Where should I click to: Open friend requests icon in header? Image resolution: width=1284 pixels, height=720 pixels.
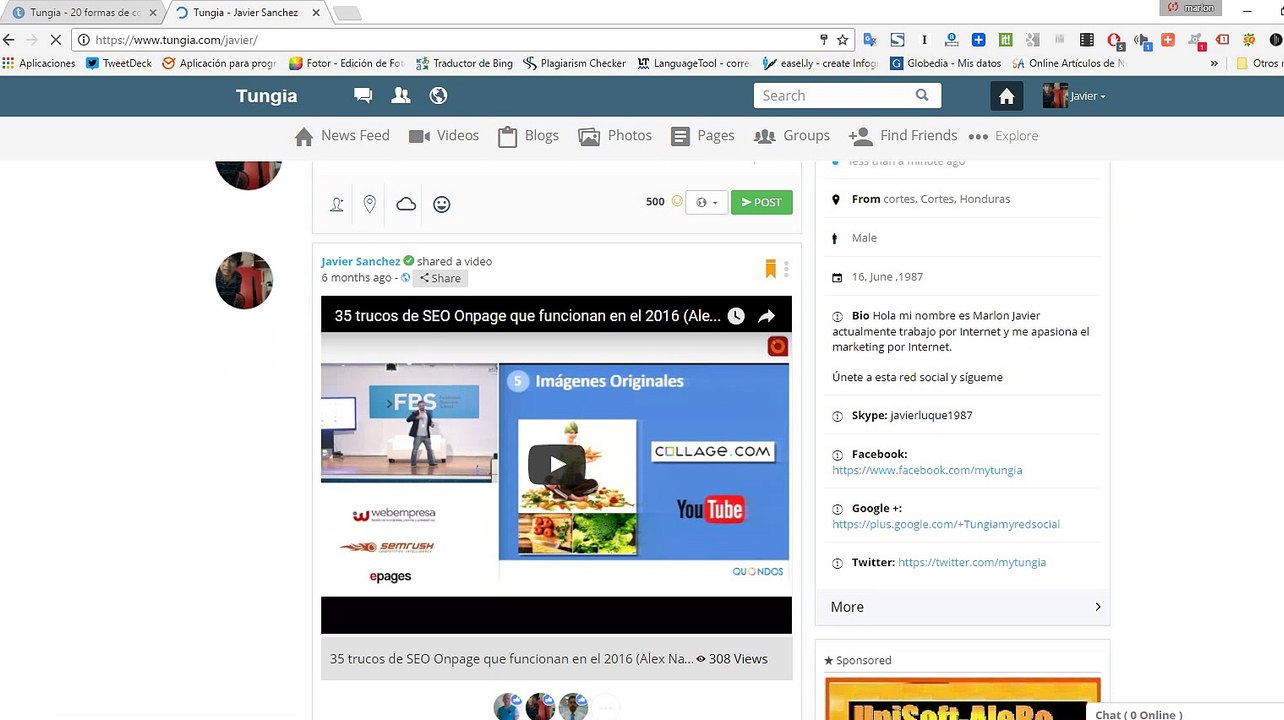coord(401,96)
